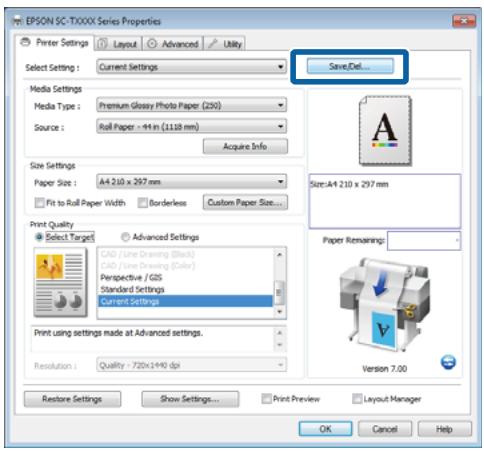Click the Restore Settings button
The image size is (484, 451).
pos(72,399)
